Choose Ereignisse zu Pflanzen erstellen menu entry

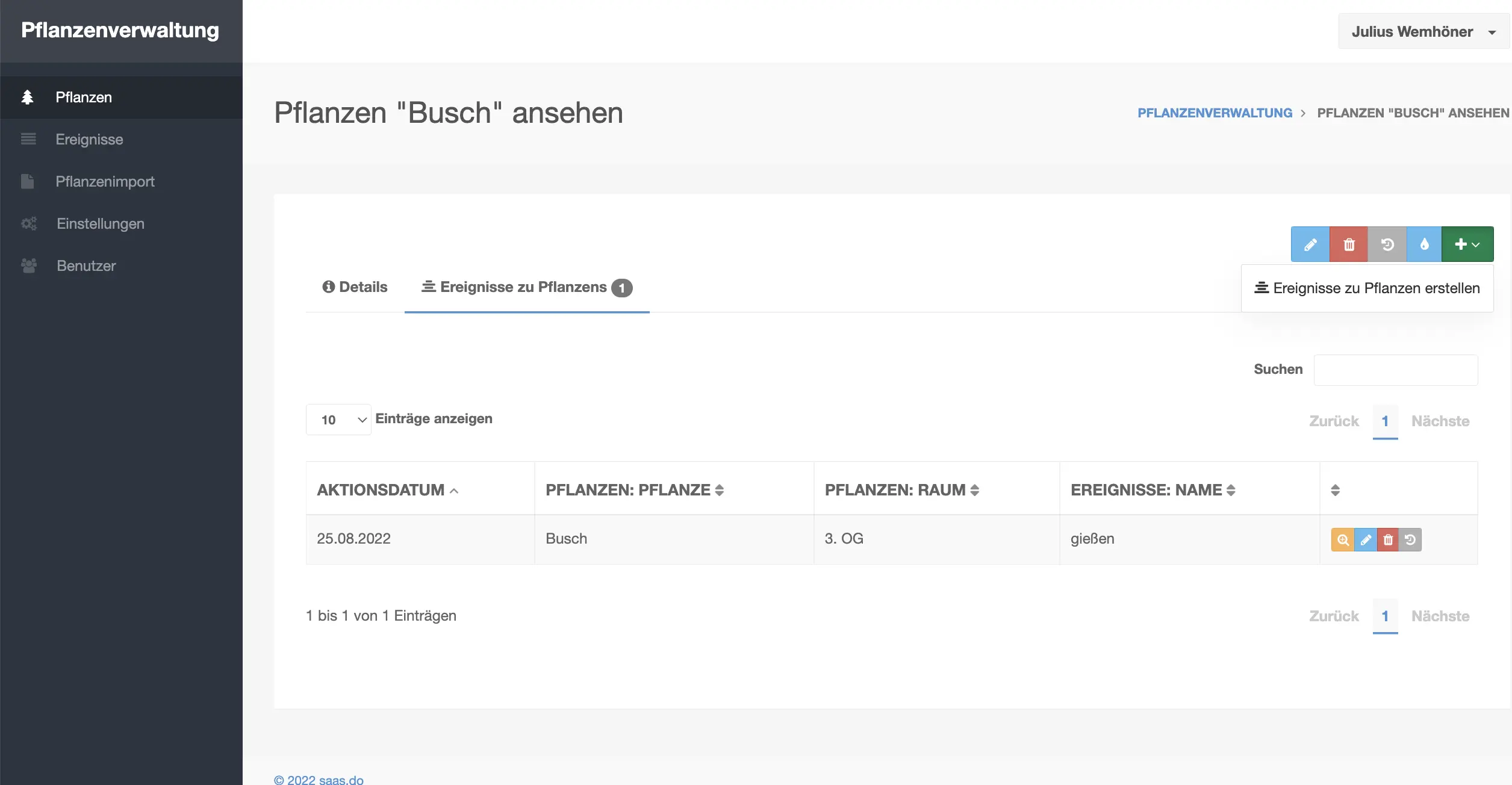point(1367,288)
